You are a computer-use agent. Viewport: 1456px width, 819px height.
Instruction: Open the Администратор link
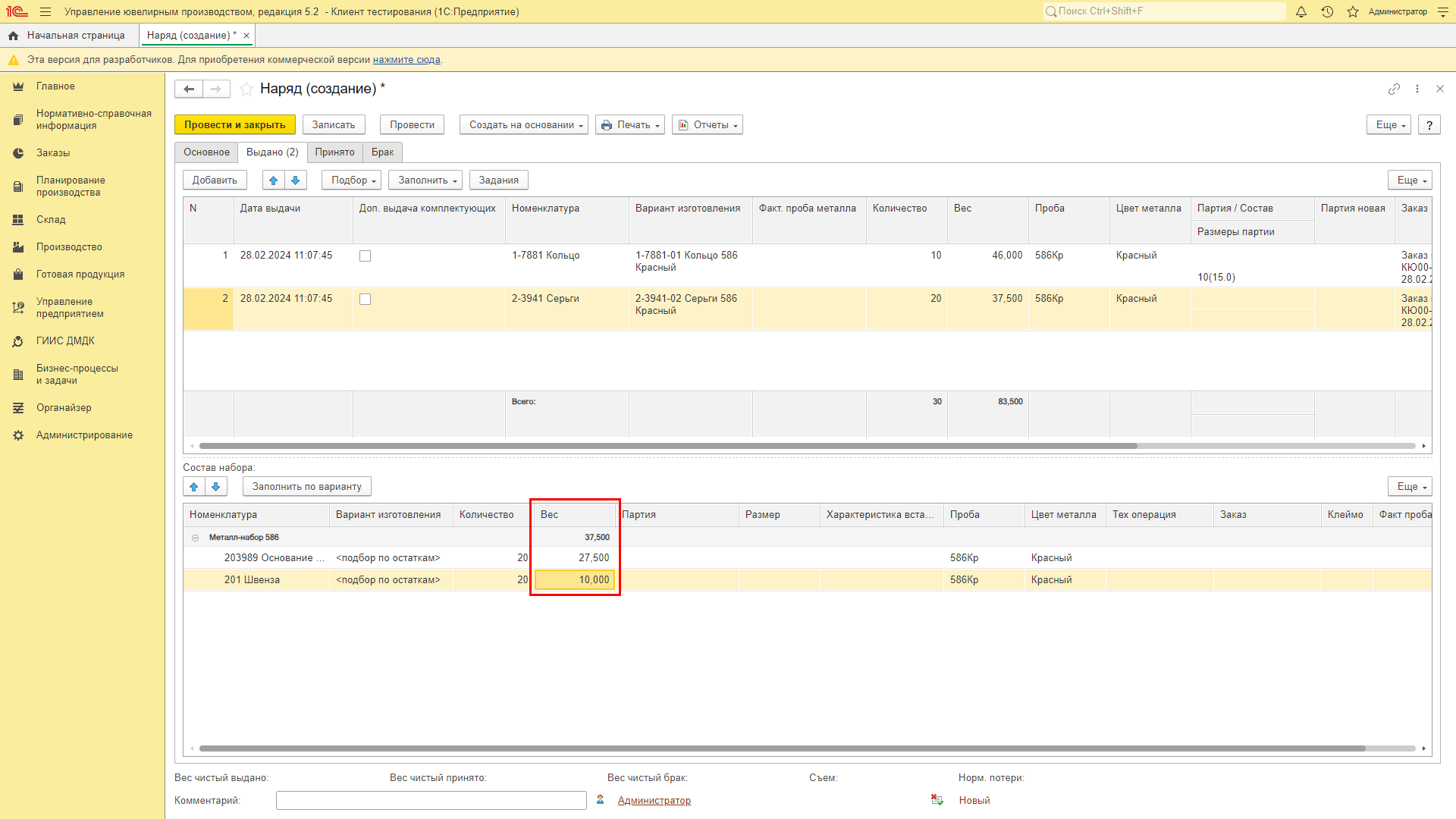[654, 801]
